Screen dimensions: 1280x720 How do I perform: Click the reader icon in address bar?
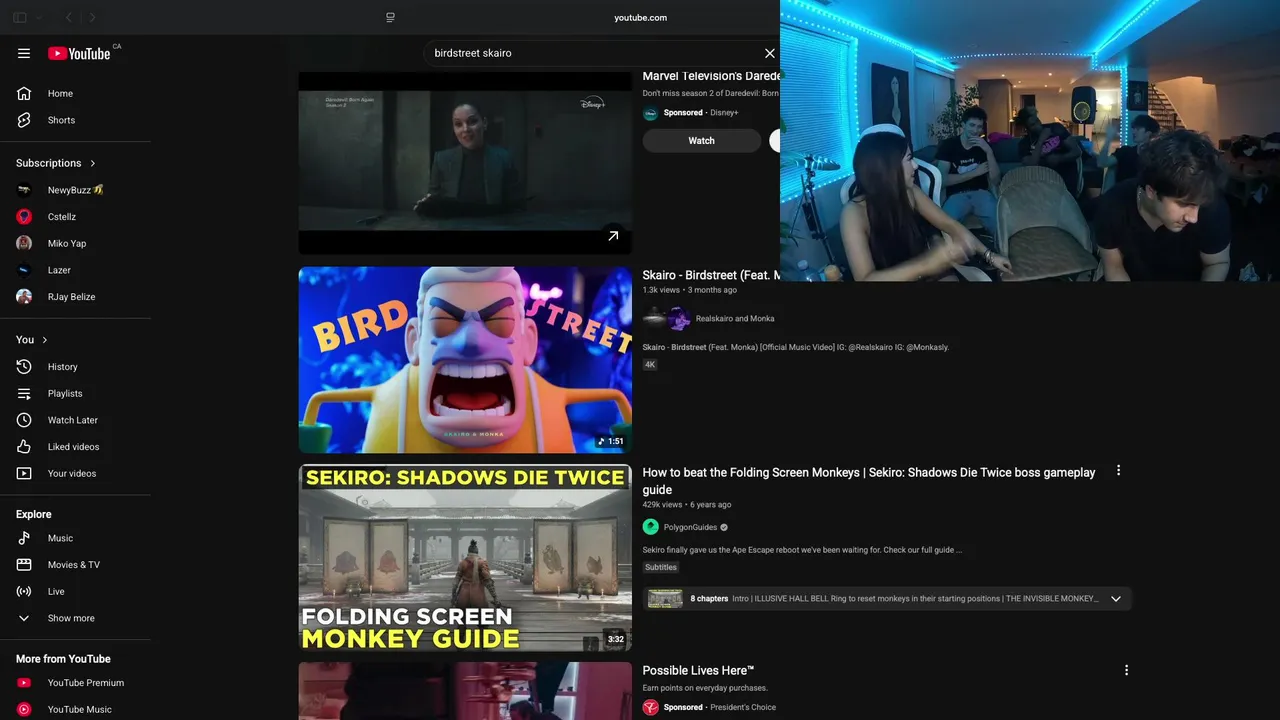point(390,17)
